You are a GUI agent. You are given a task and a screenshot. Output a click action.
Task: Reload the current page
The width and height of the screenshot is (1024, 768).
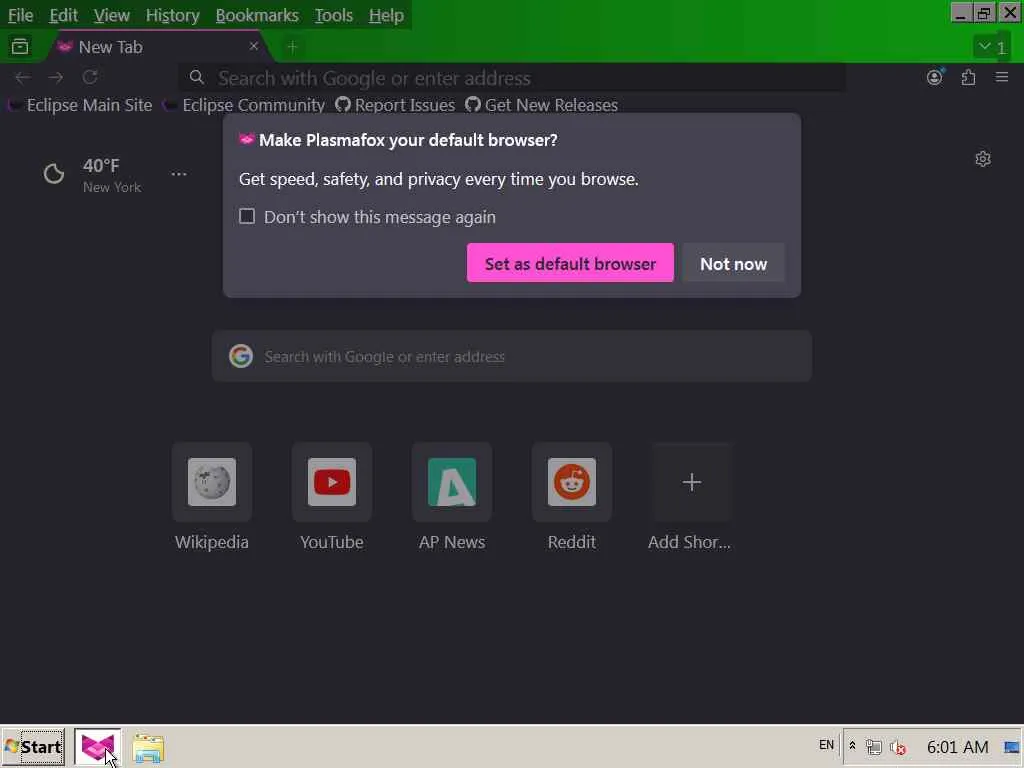click(x=90, y=78)
